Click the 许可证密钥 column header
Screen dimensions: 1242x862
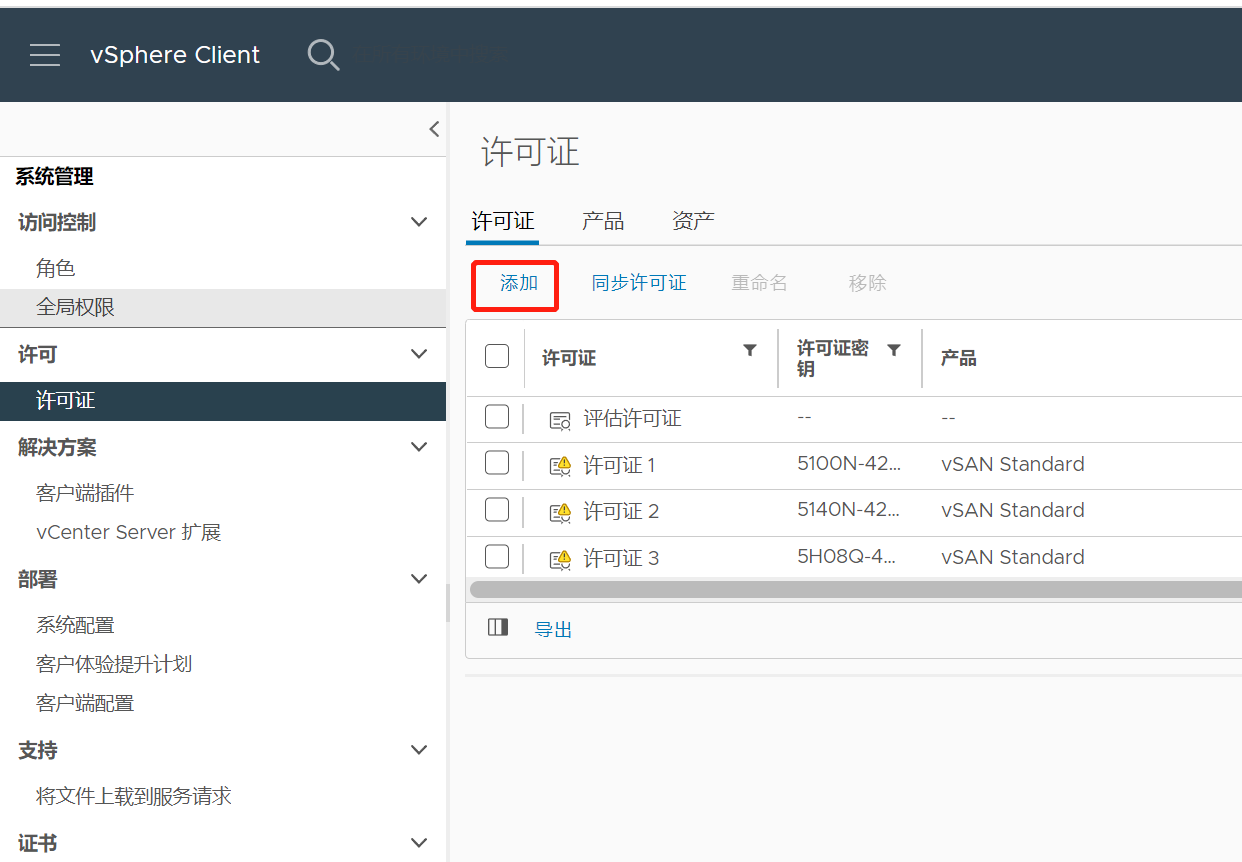(833, 358)
